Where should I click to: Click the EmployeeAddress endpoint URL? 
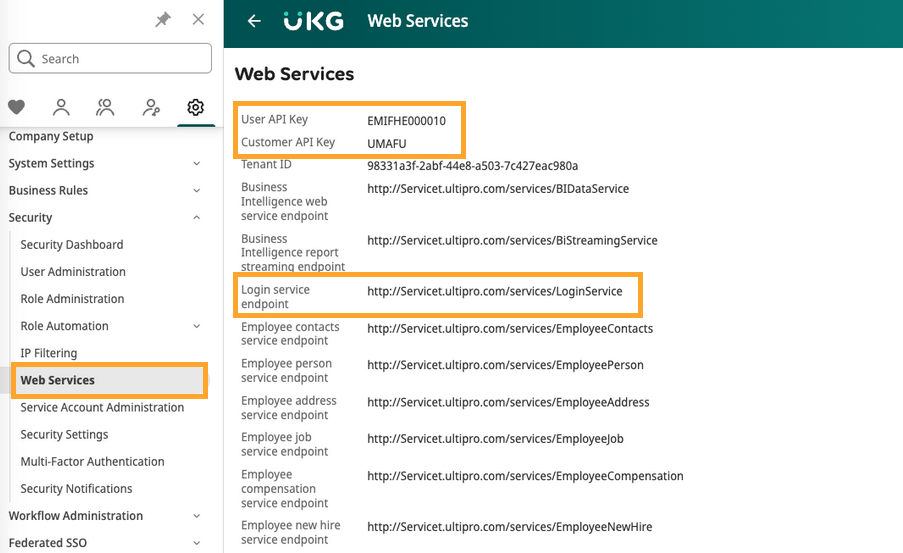tap(509, 403)
